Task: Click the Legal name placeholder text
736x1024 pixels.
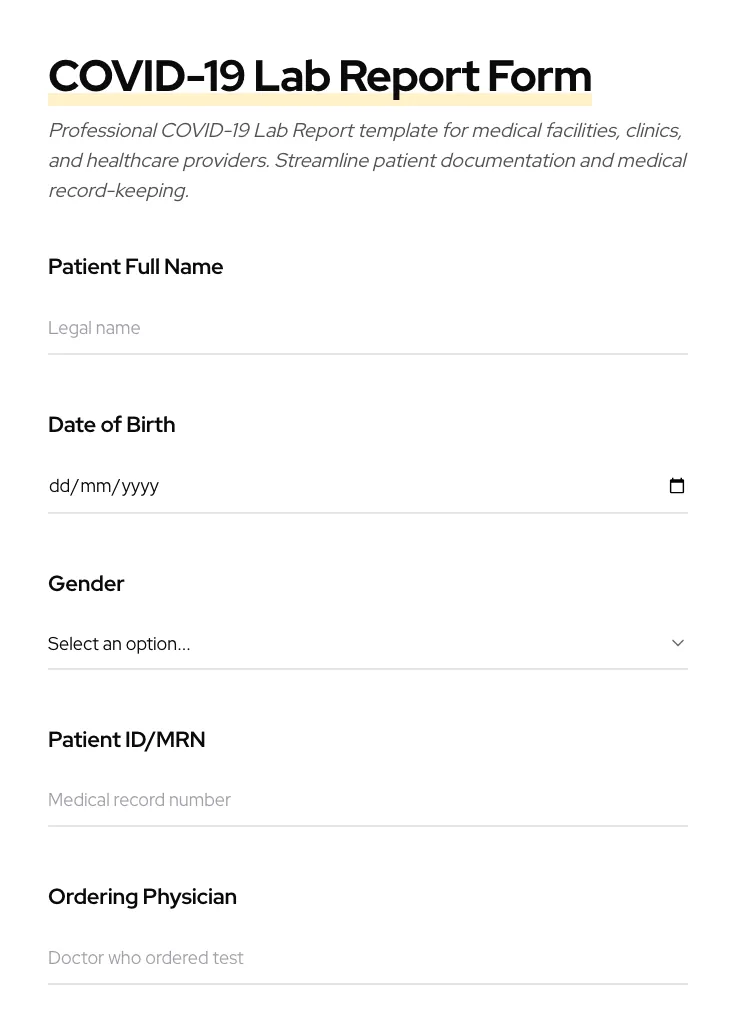Action: click(94, 328)
